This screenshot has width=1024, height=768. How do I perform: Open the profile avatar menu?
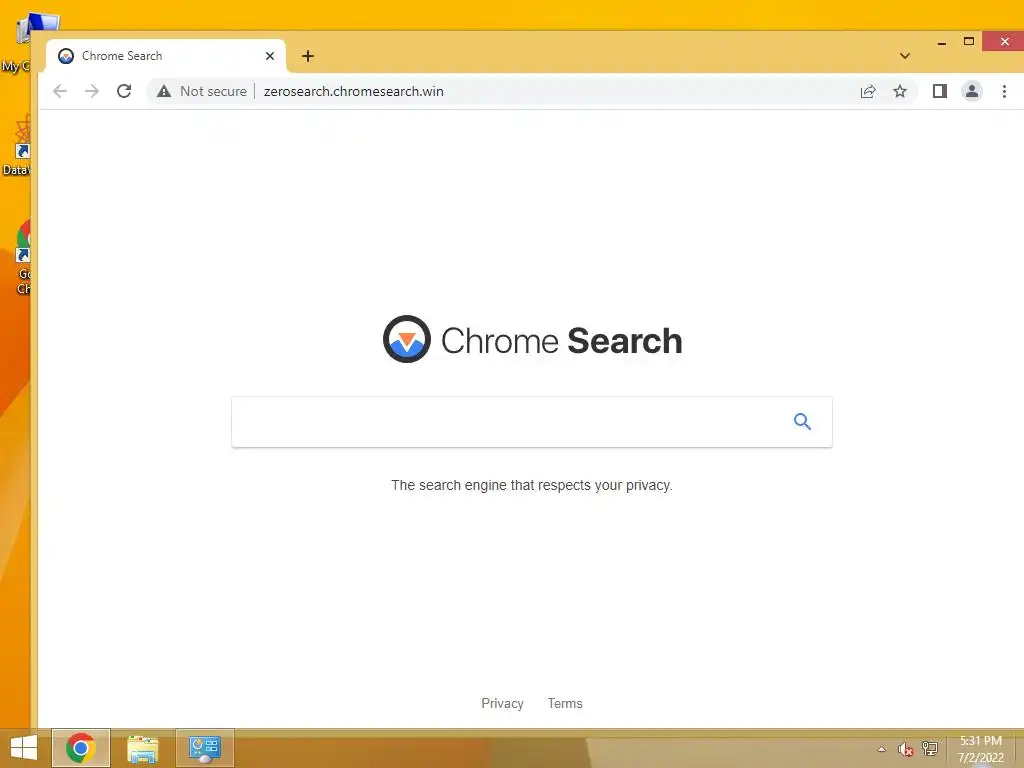pos(972,91)
